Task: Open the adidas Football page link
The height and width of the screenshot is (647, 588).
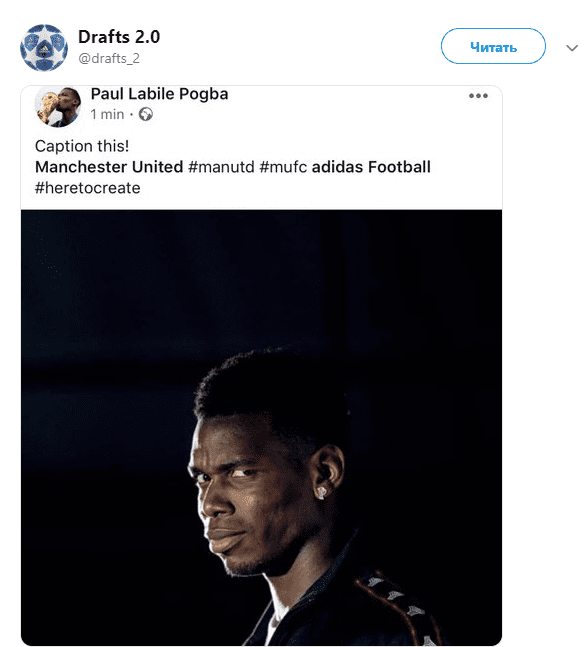Action: (371, 167)
